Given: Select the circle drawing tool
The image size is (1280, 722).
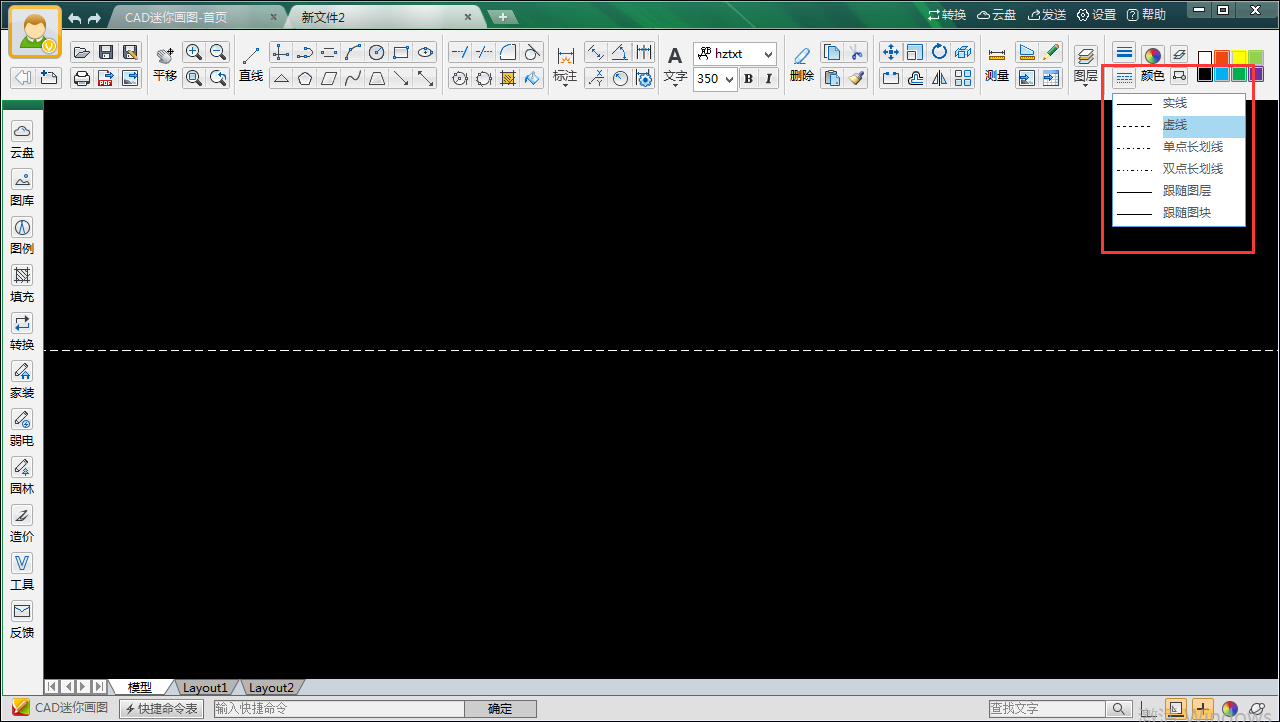Looking at the screenshot, I should pos(377,52).
